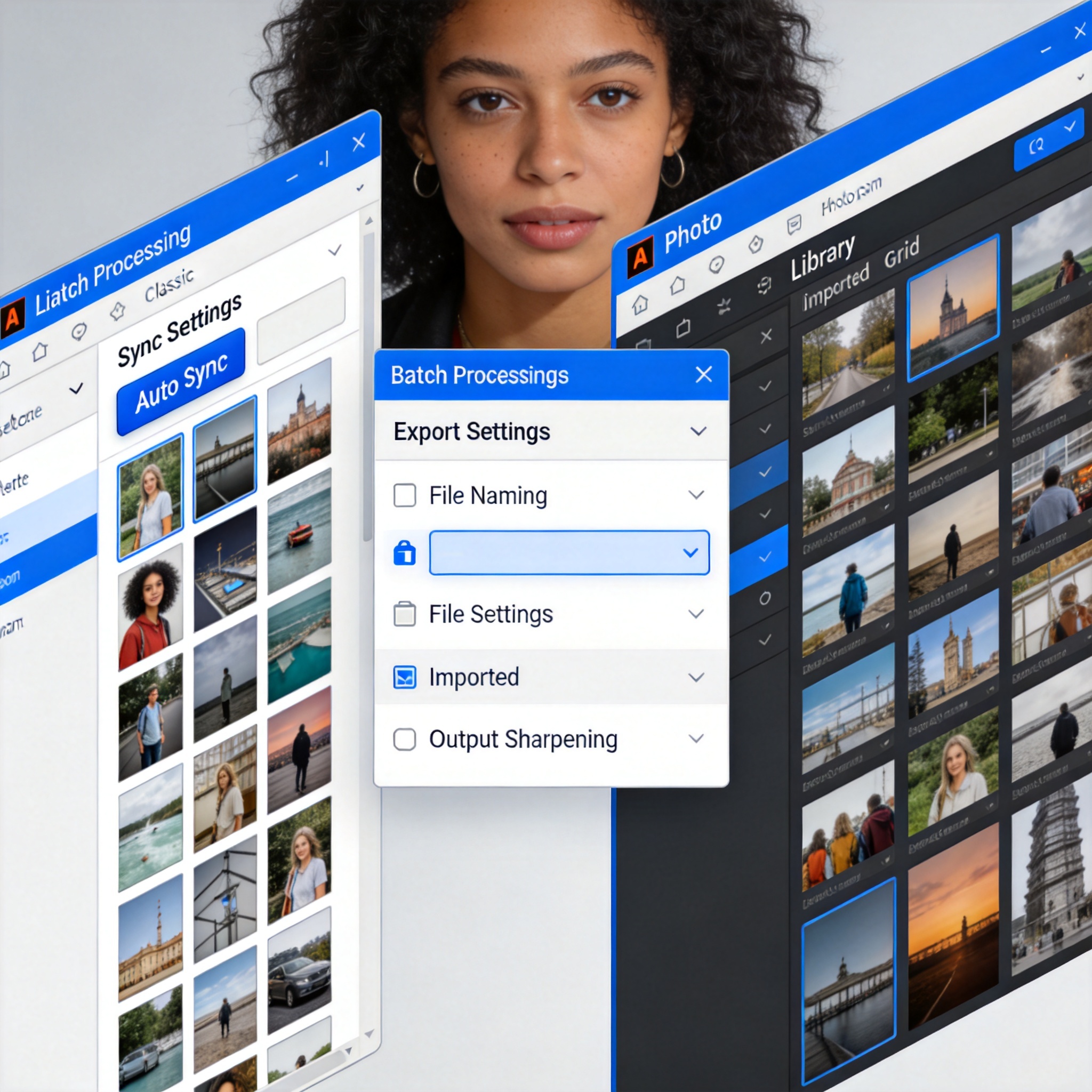1092x1092 pixels.
Task: Select the castle at sunset thumbnail in Photo grid
Action: [x=953, y=308]
